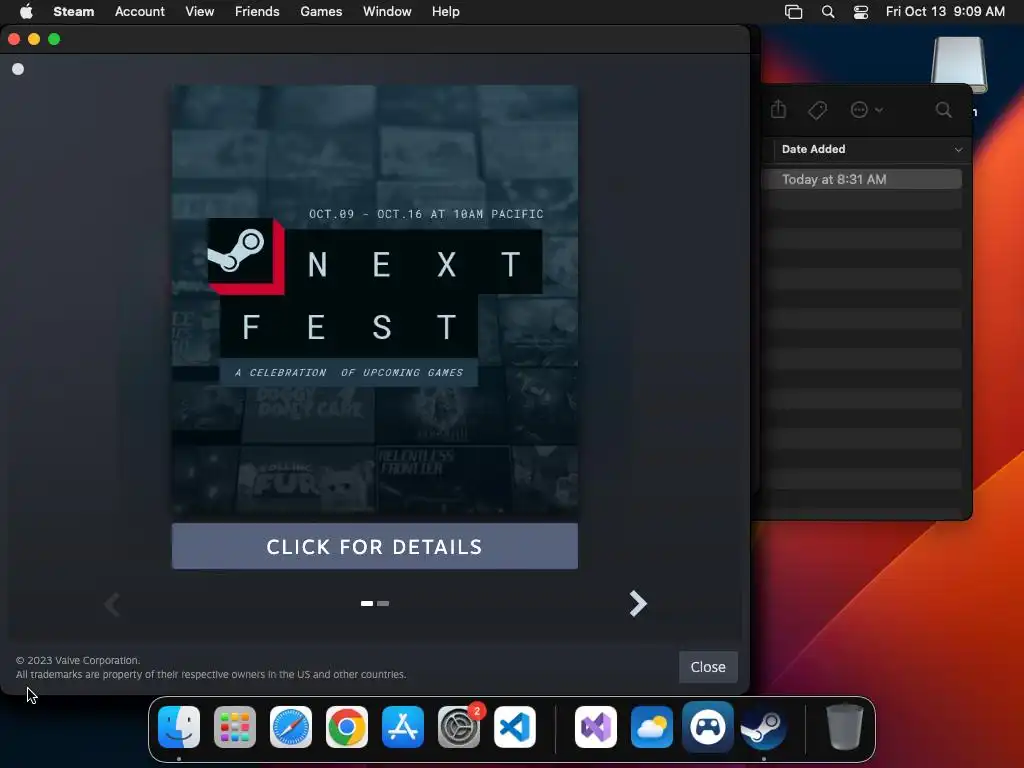The width and height of the screenshot is (1024, 768).
Task: Open the App Store from the Dock
Action: [x=403, y=727]
